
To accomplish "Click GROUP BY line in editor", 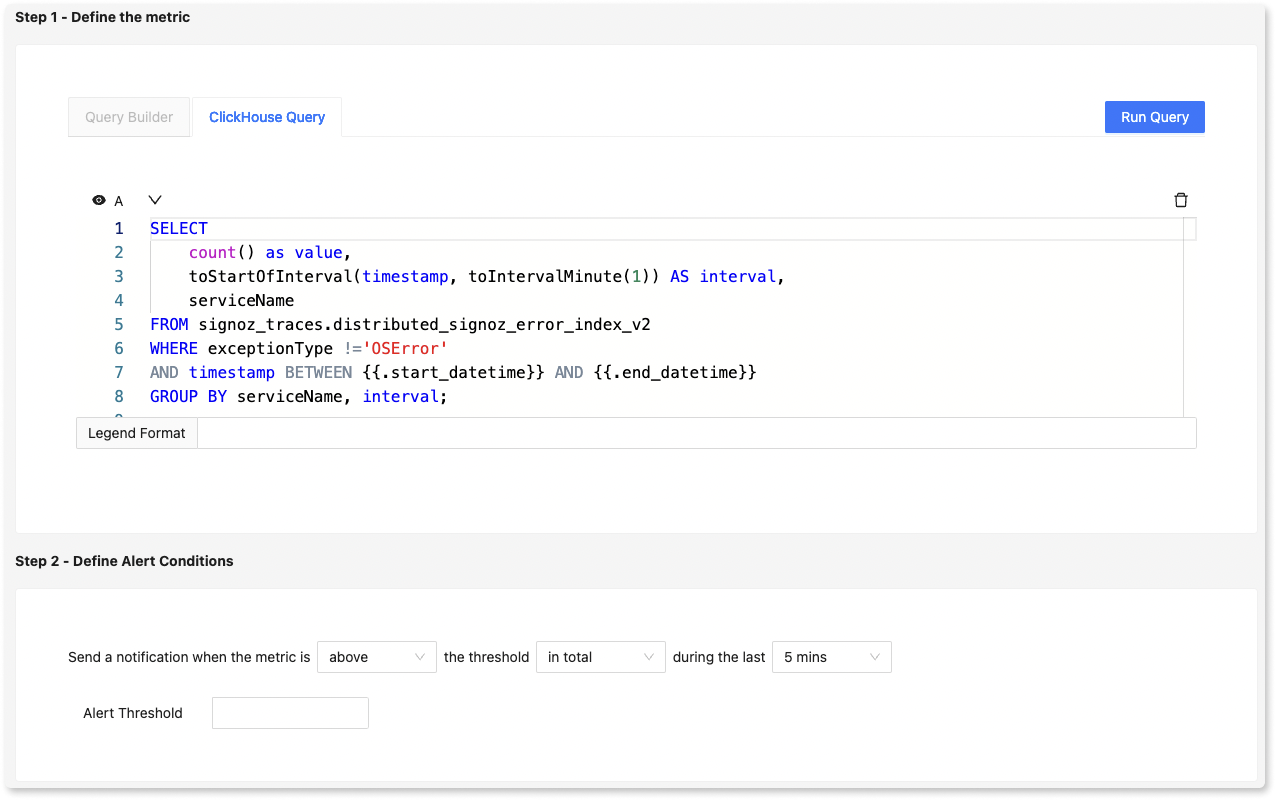I will (x=298, y=396).
